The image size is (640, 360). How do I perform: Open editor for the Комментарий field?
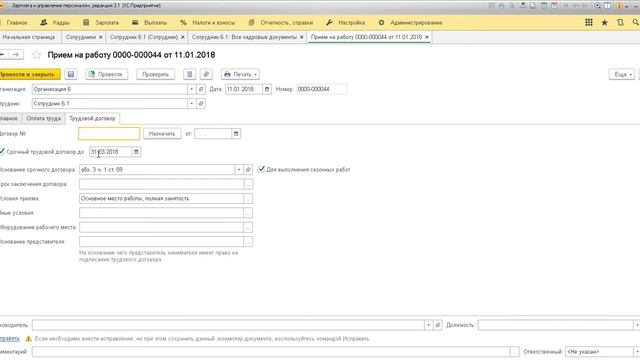[x=514, y=351]
